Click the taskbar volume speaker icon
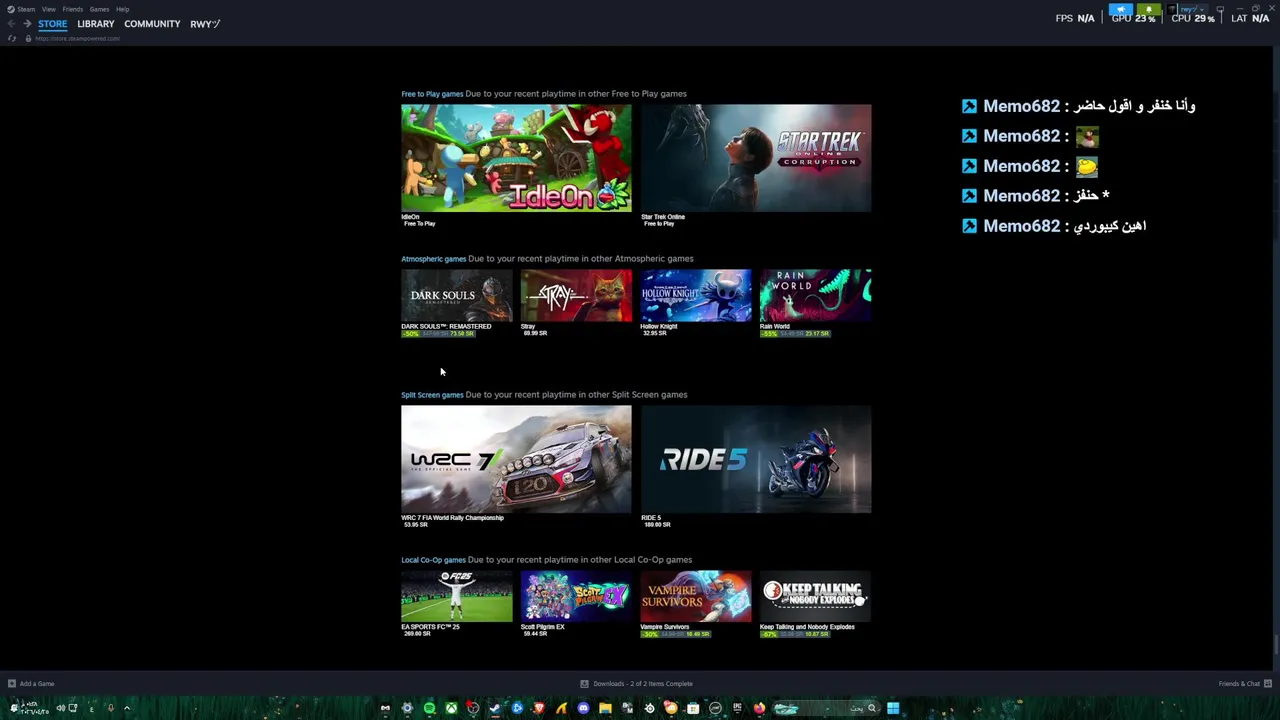Viewport: 1280px width, 720px height. 61,708
